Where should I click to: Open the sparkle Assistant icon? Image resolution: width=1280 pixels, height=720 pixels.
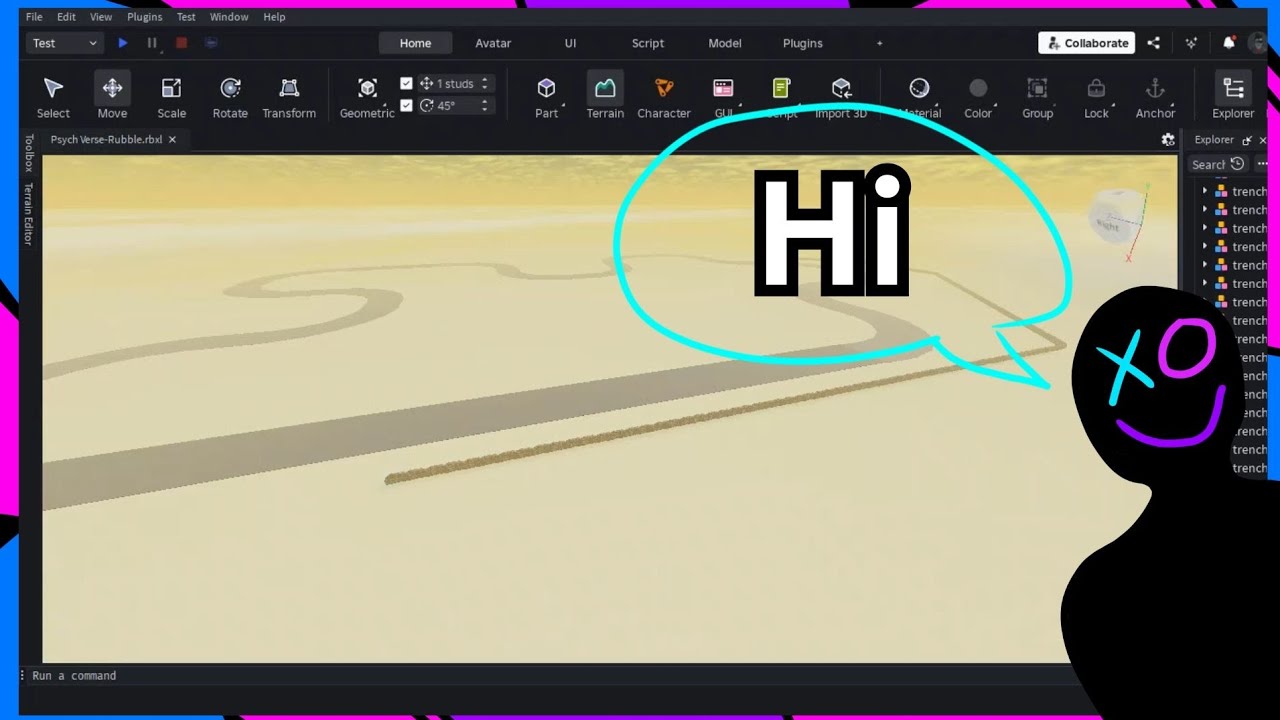click(x=1190, y=43)
